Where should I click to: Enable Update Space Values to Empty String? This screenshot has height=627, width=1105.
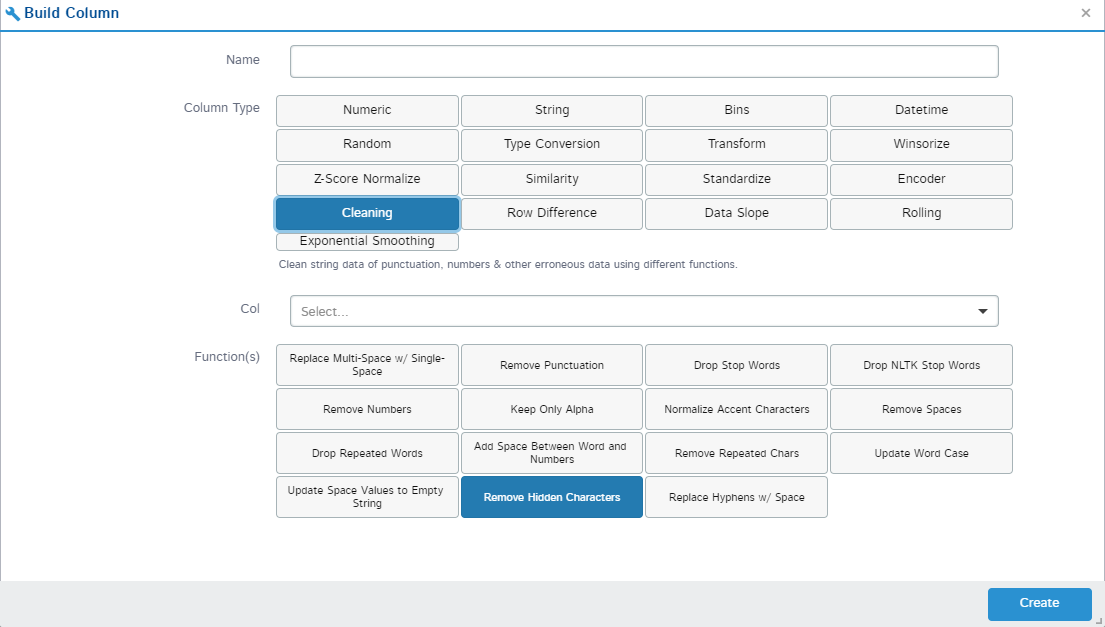[367, 497]
